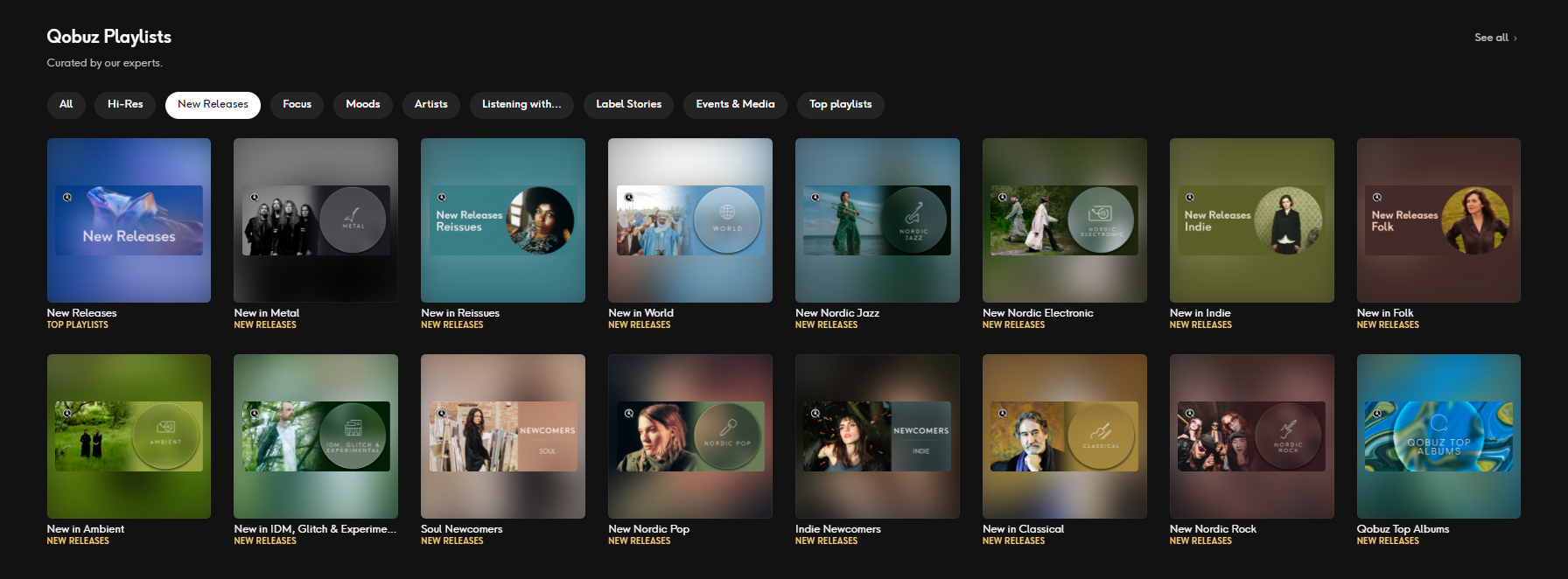This screenshot has width=1568, height=579.
Task: Open the New in World playlist cover
Action: pos(690,220)
